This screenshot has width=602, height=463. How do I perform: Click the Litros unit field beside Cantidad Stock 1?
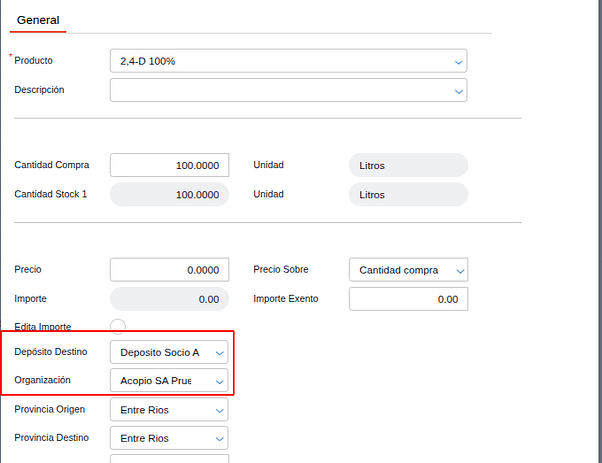[x=408, y=195]
